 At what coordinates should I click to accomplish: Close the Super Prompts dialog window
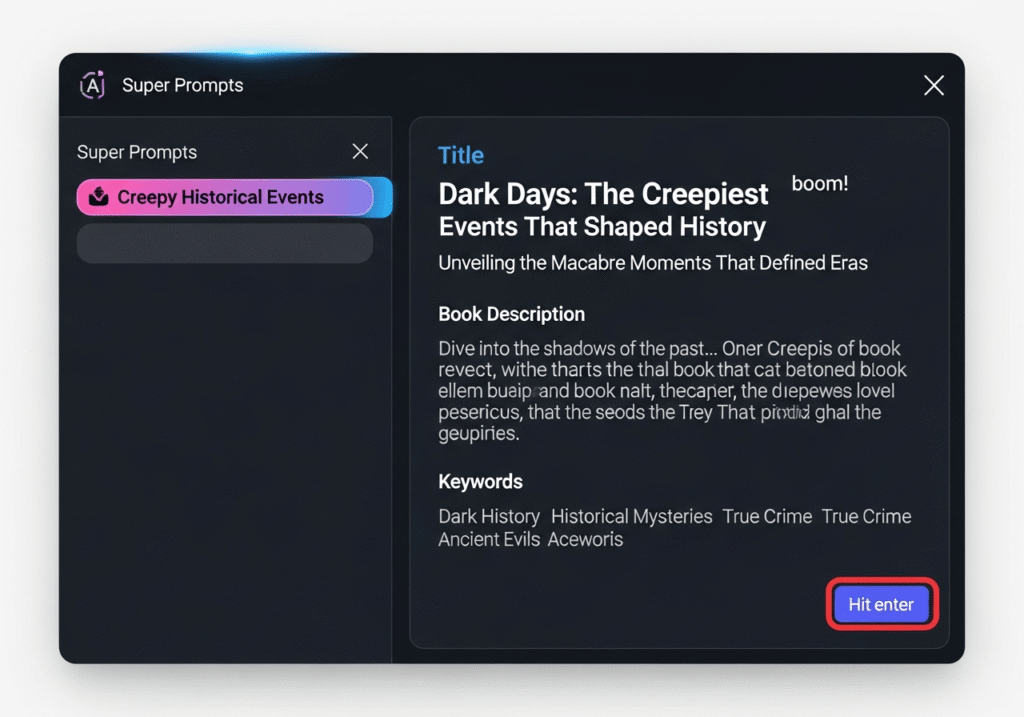(933, 85)
